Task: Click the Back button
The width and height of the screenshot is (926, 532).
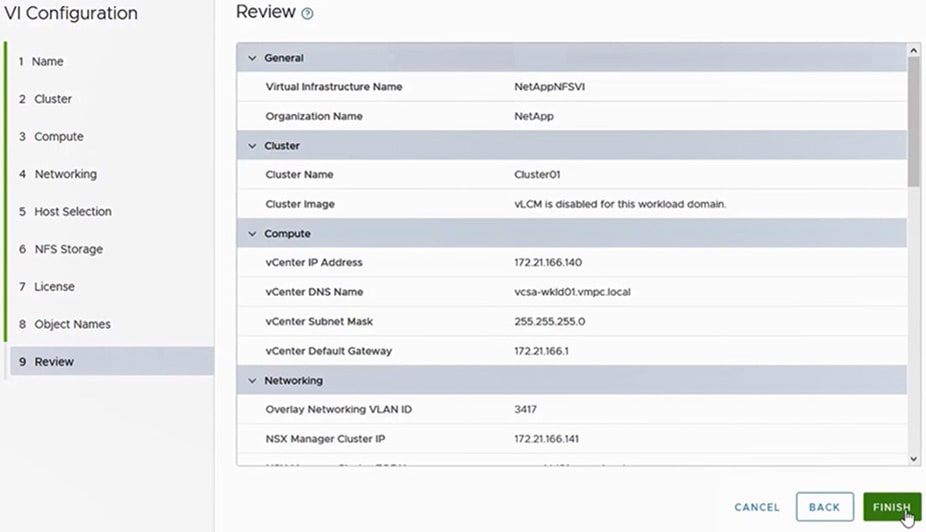Action: (x=824, y=507)
